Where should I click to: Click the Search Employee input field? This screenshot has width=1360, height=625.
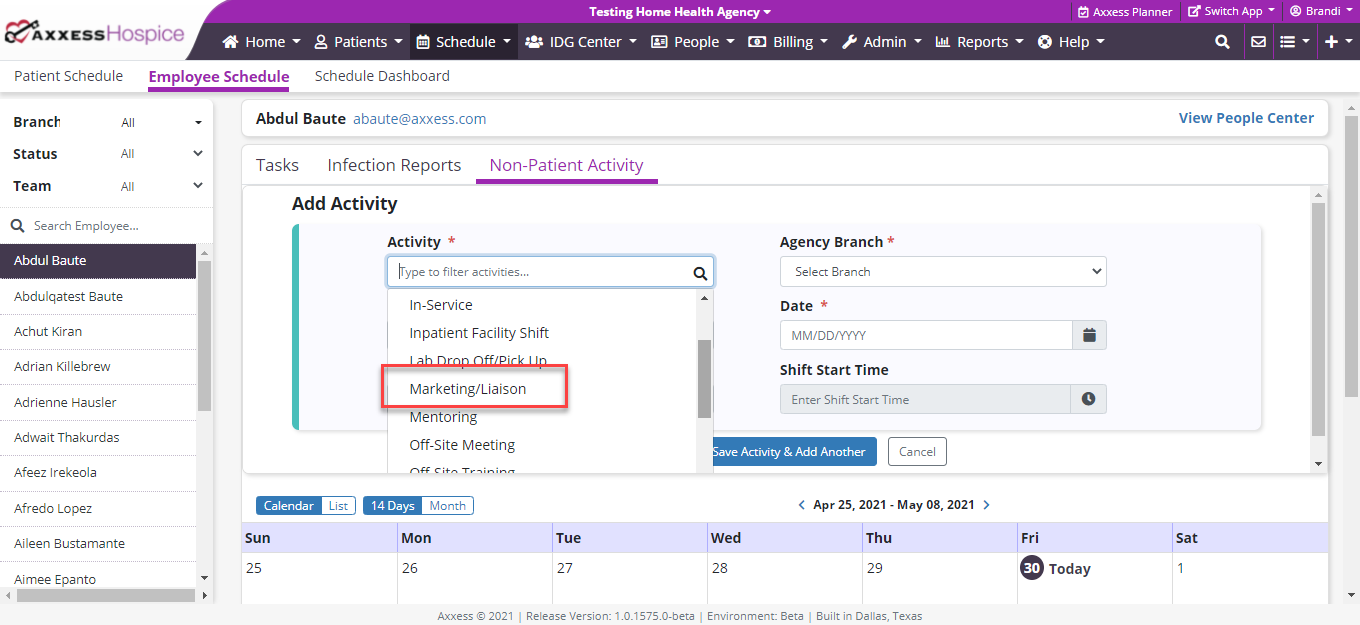point(110,226)
